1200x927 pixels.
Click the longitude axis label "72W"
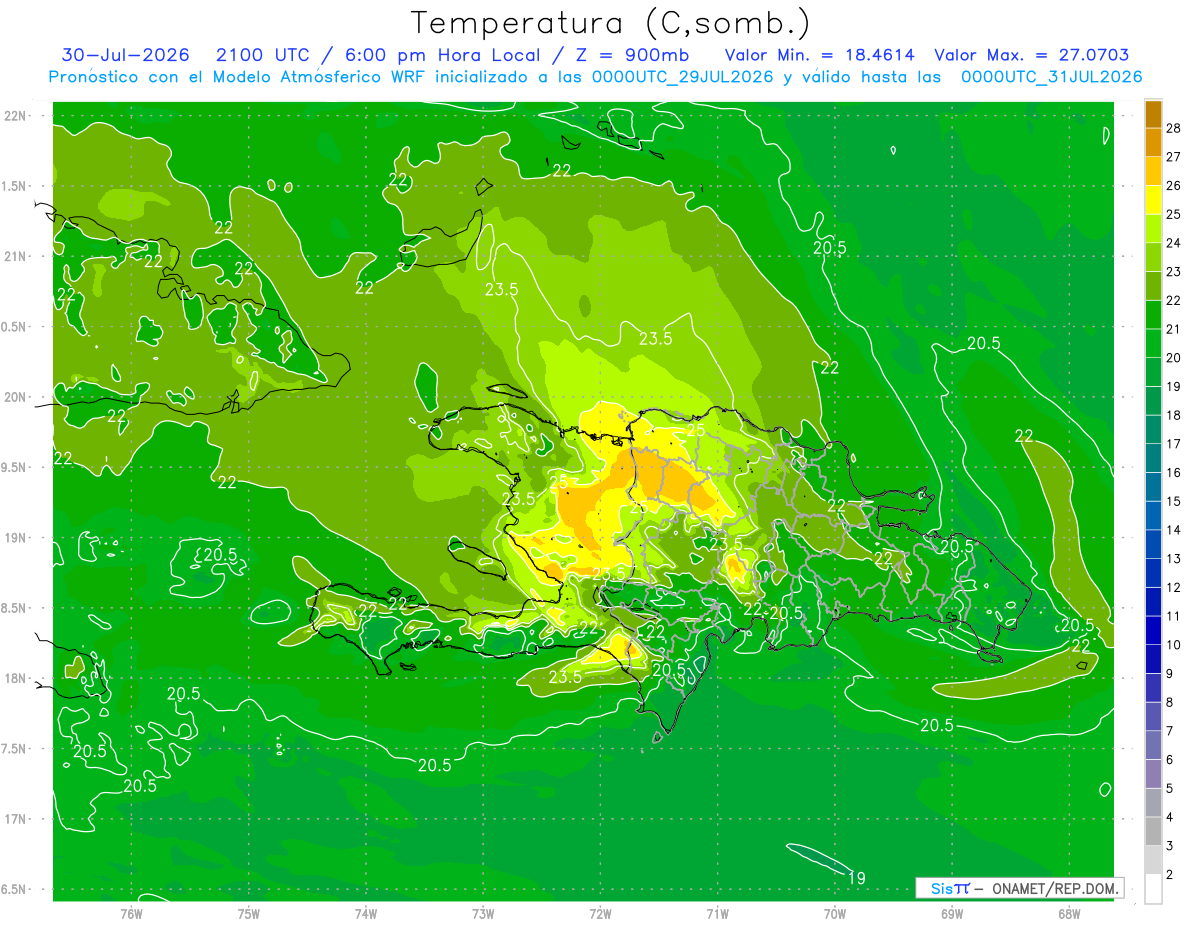point(600,913)
